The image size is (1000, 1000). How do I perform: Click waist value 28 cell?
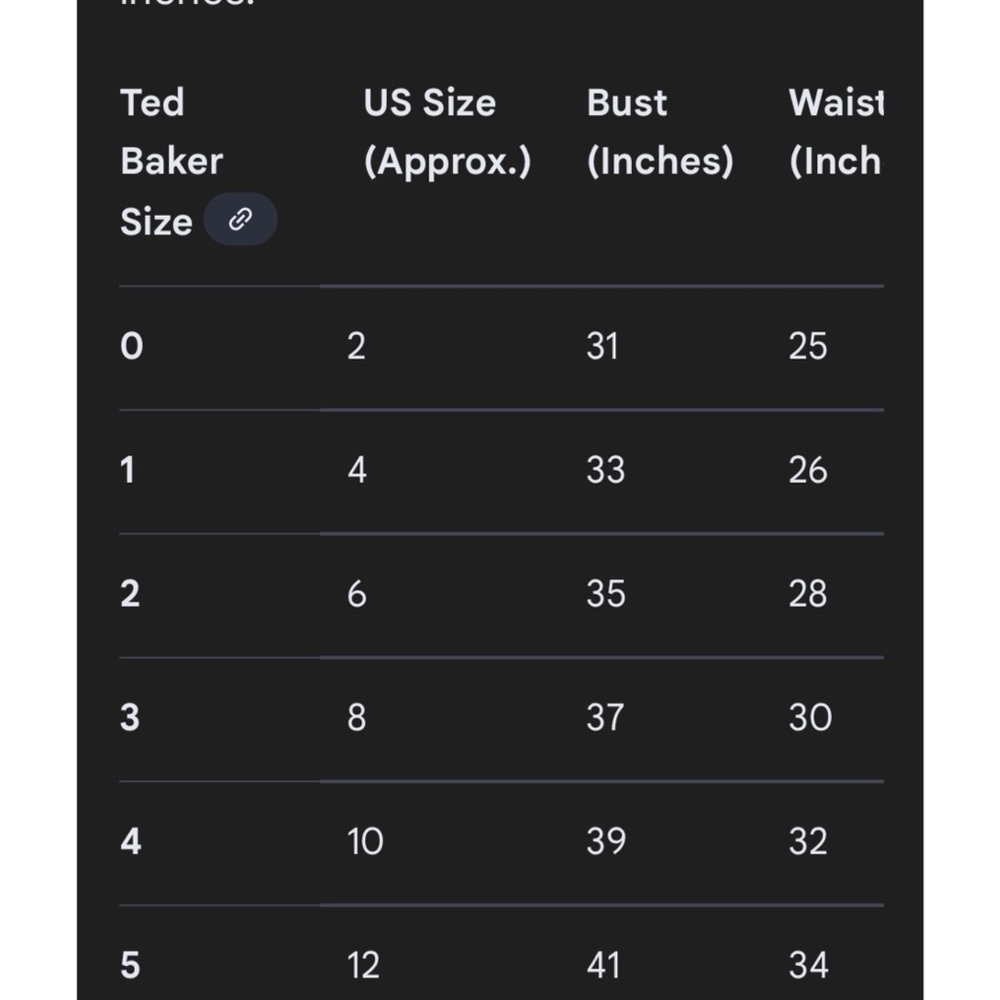(808, 594)
